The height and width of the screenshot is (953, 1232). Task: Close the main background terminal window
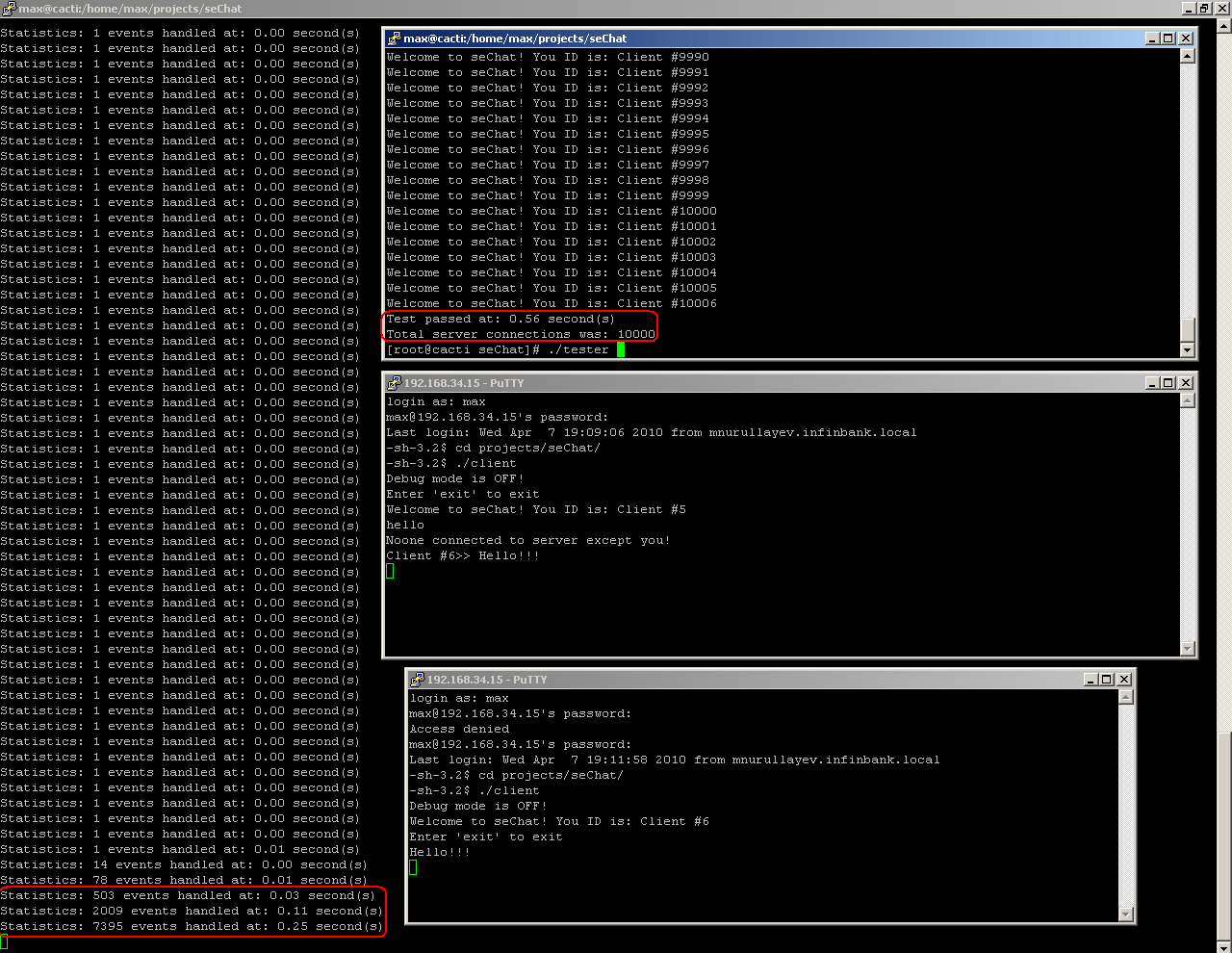click(1222, 8)
